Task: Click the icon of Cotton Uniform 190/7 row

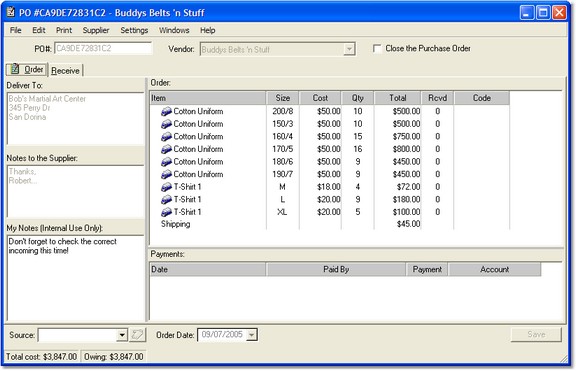Action: (166, 174)
